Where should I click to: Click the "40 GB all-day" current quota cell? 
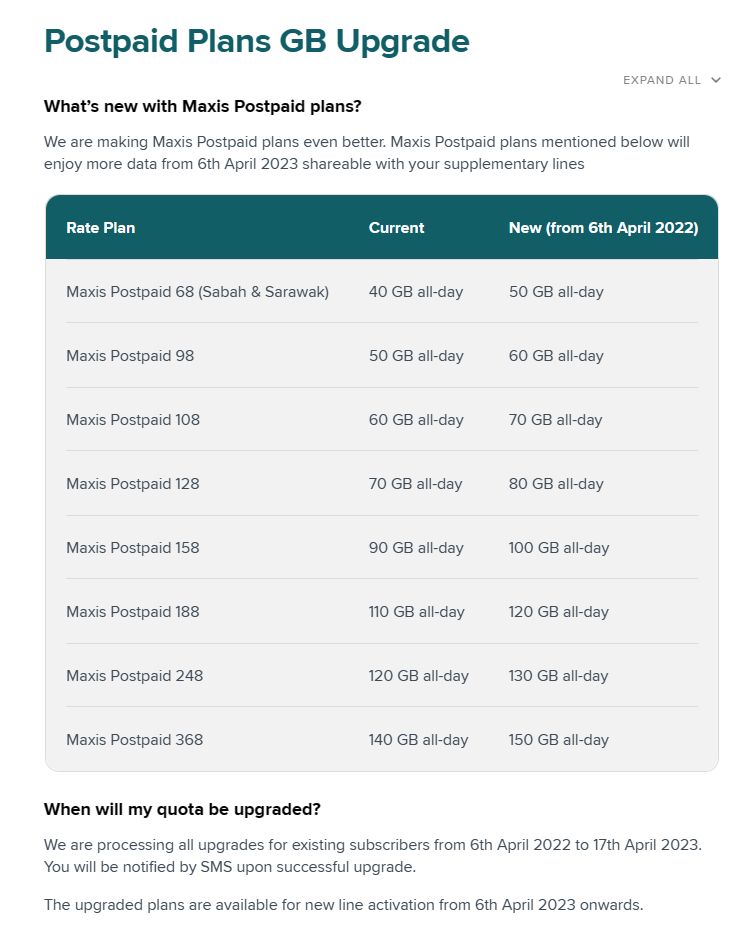(x=416, y=292)
